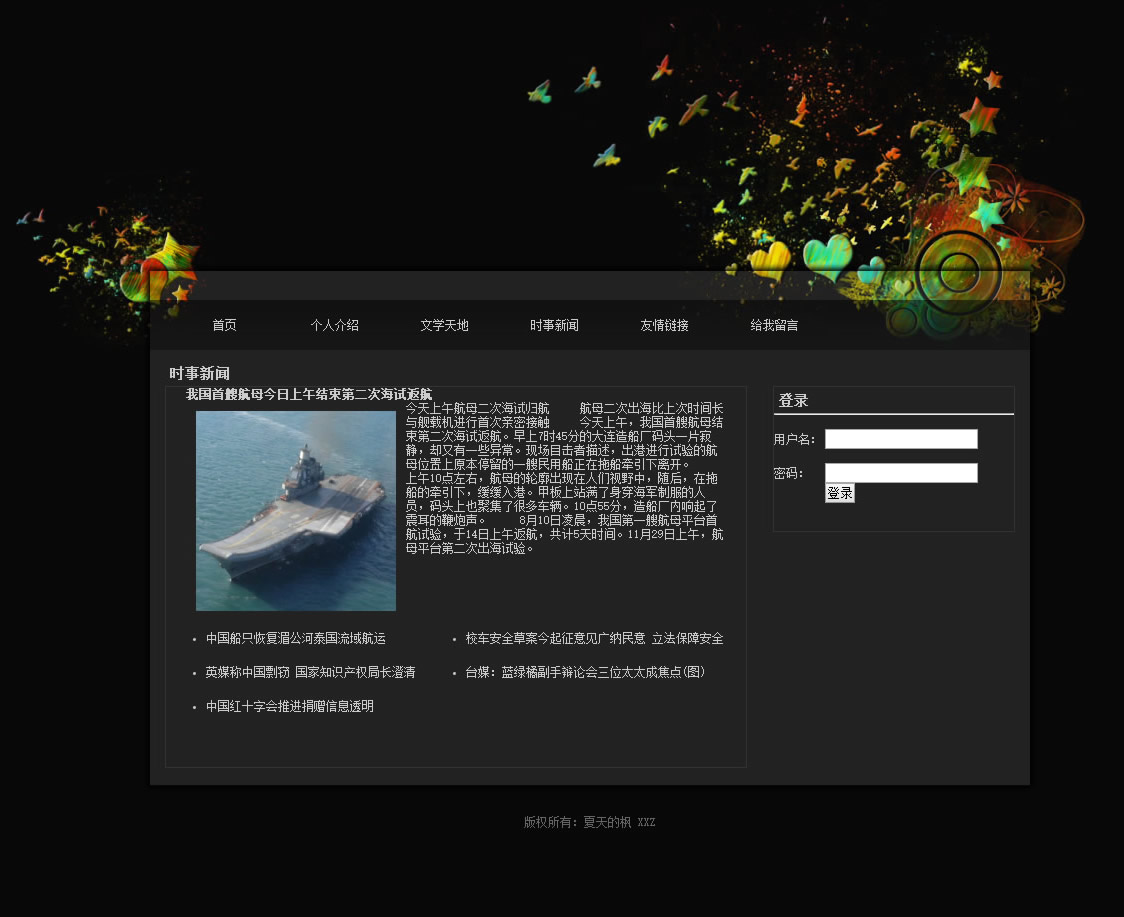Click the 版权所有 footer text
The width and height of the screenshot is (1124, 917).
pyautogui.click(x=589, y=822)
